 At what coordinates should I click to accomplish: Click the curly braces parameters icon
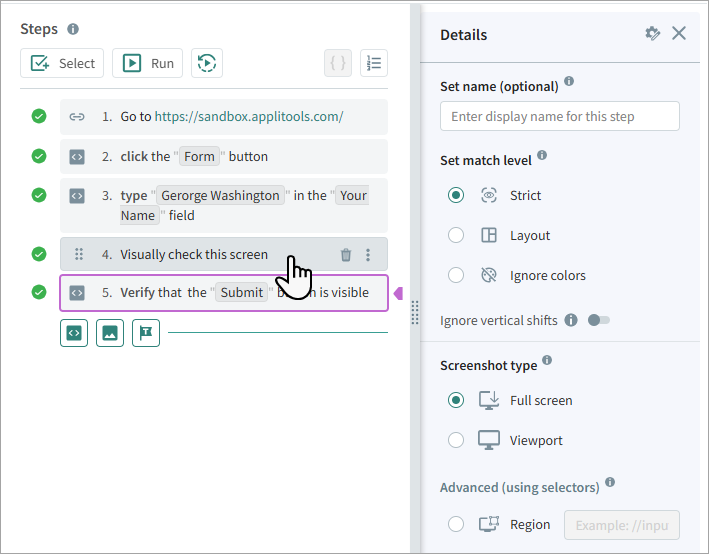(x=338, y=63)
